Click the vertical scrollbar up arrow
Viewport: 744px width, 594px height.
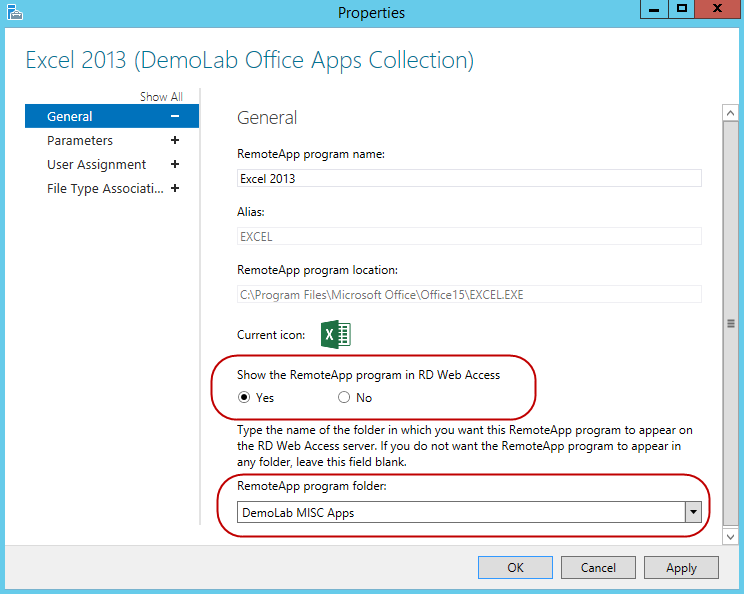click(731, 112)
